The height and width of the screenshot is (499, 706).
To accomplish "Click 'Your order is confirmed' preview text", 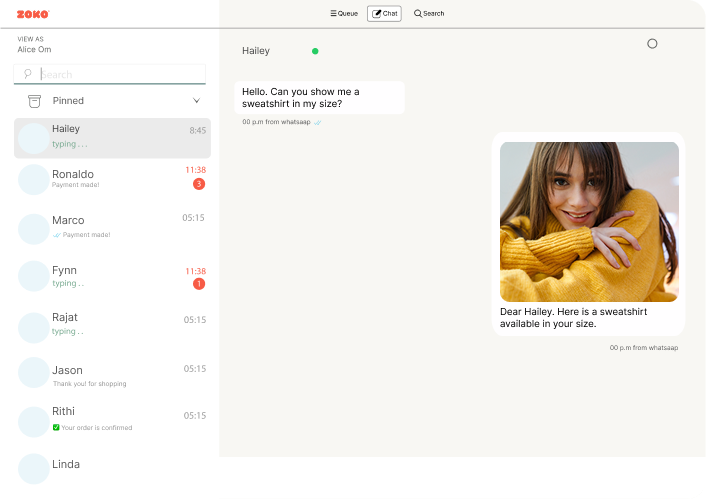I will pos(97,427).
